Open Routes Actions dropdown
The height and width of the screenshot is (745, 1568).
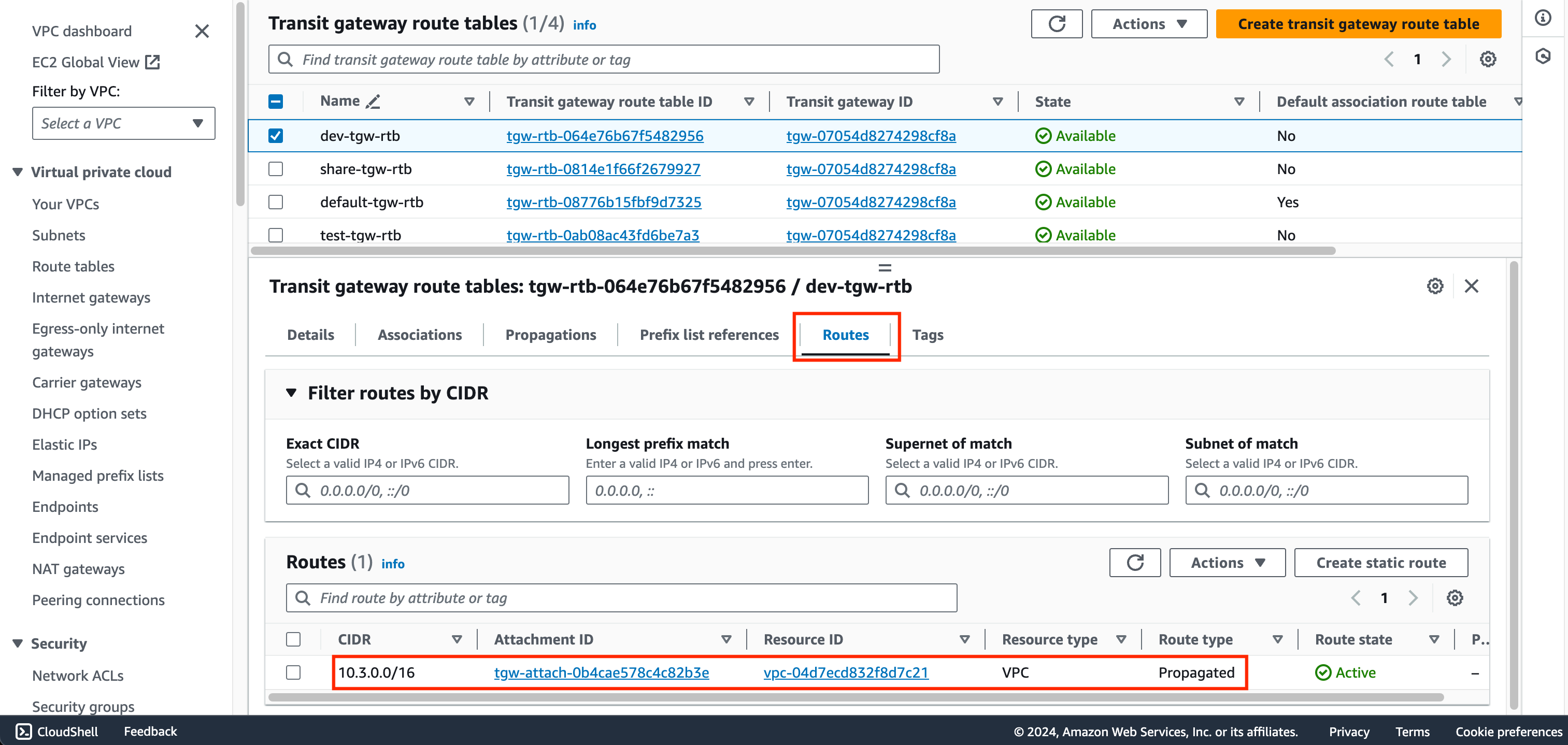click(x=1227, y=563)
